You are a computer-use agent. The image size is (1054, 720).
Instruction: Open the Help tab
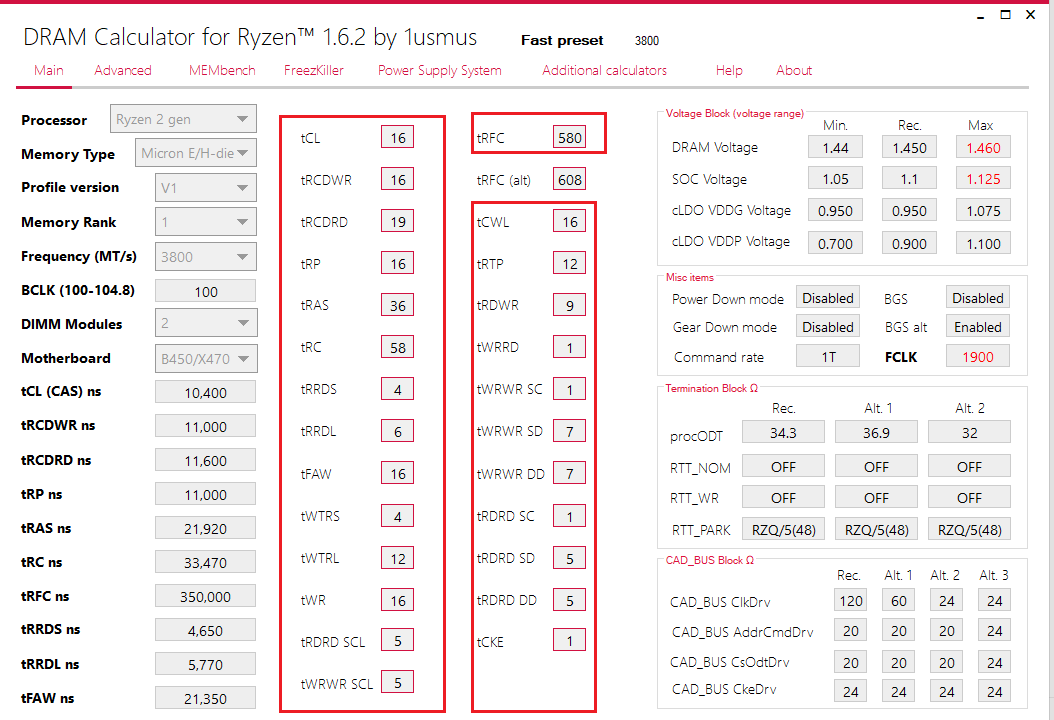coord(729,71)
